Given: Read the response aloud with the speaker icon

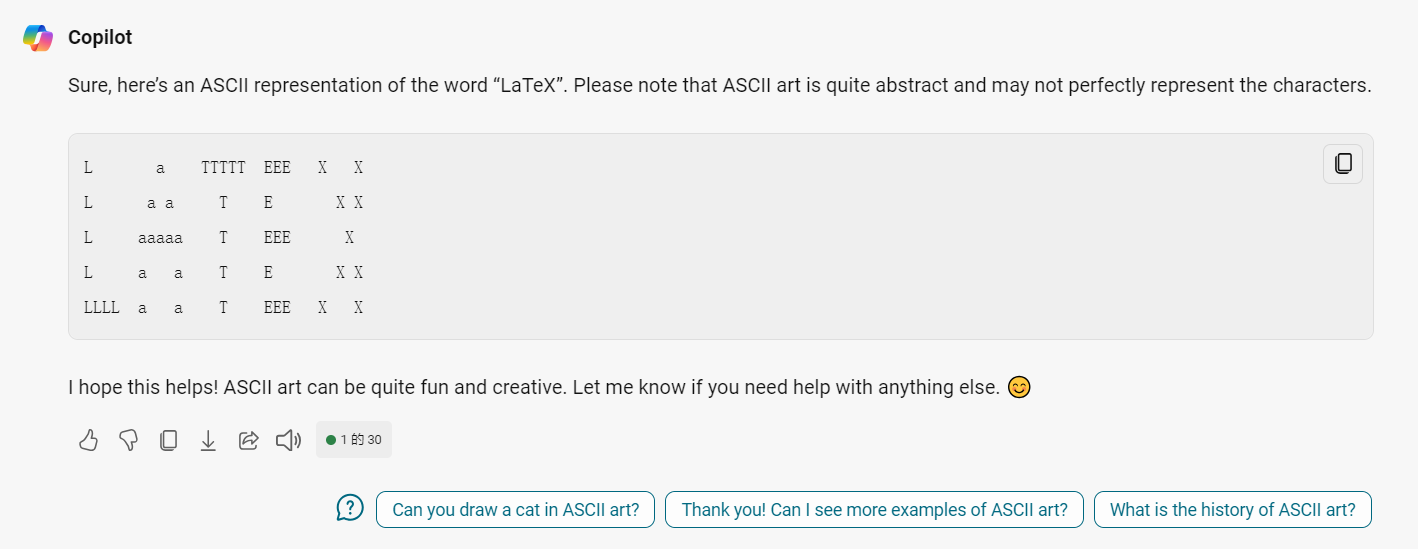Looking at the screenshot, I should 289,440.
